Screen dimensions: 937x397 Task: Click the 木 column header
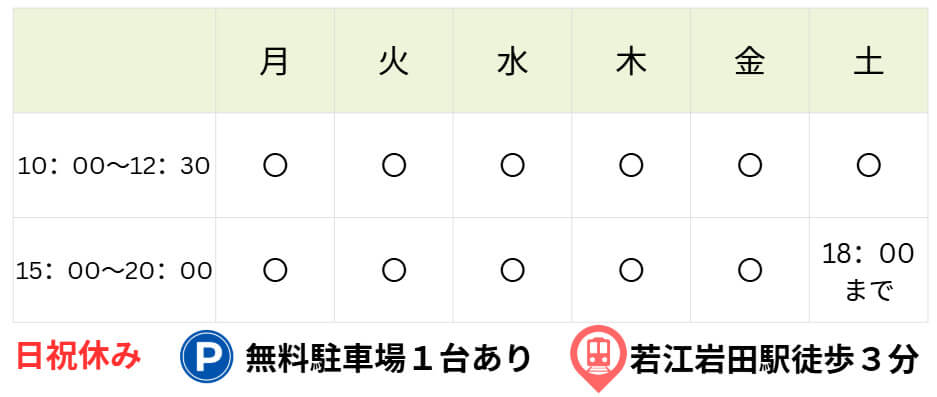631,61
